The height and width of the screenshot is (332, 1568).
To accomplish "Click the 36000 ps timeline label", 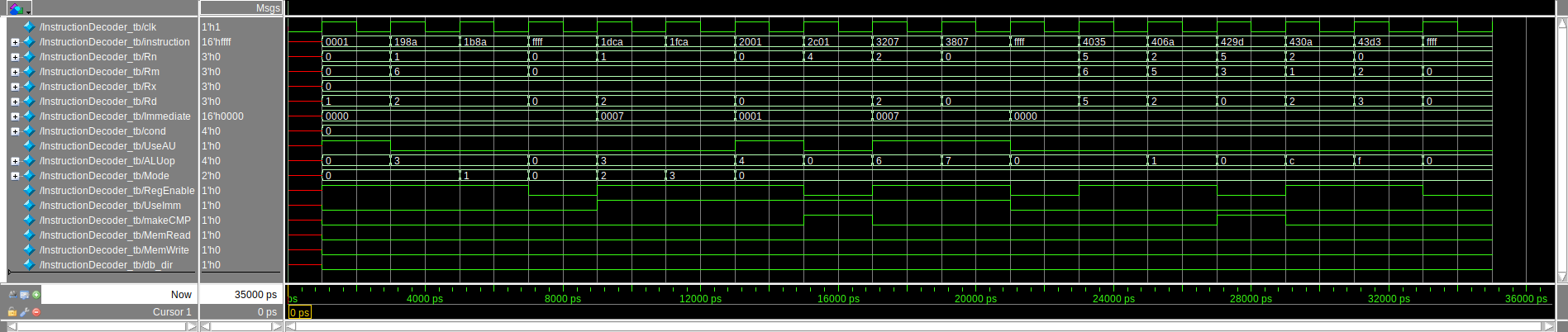I will [x=1526, y=299].
